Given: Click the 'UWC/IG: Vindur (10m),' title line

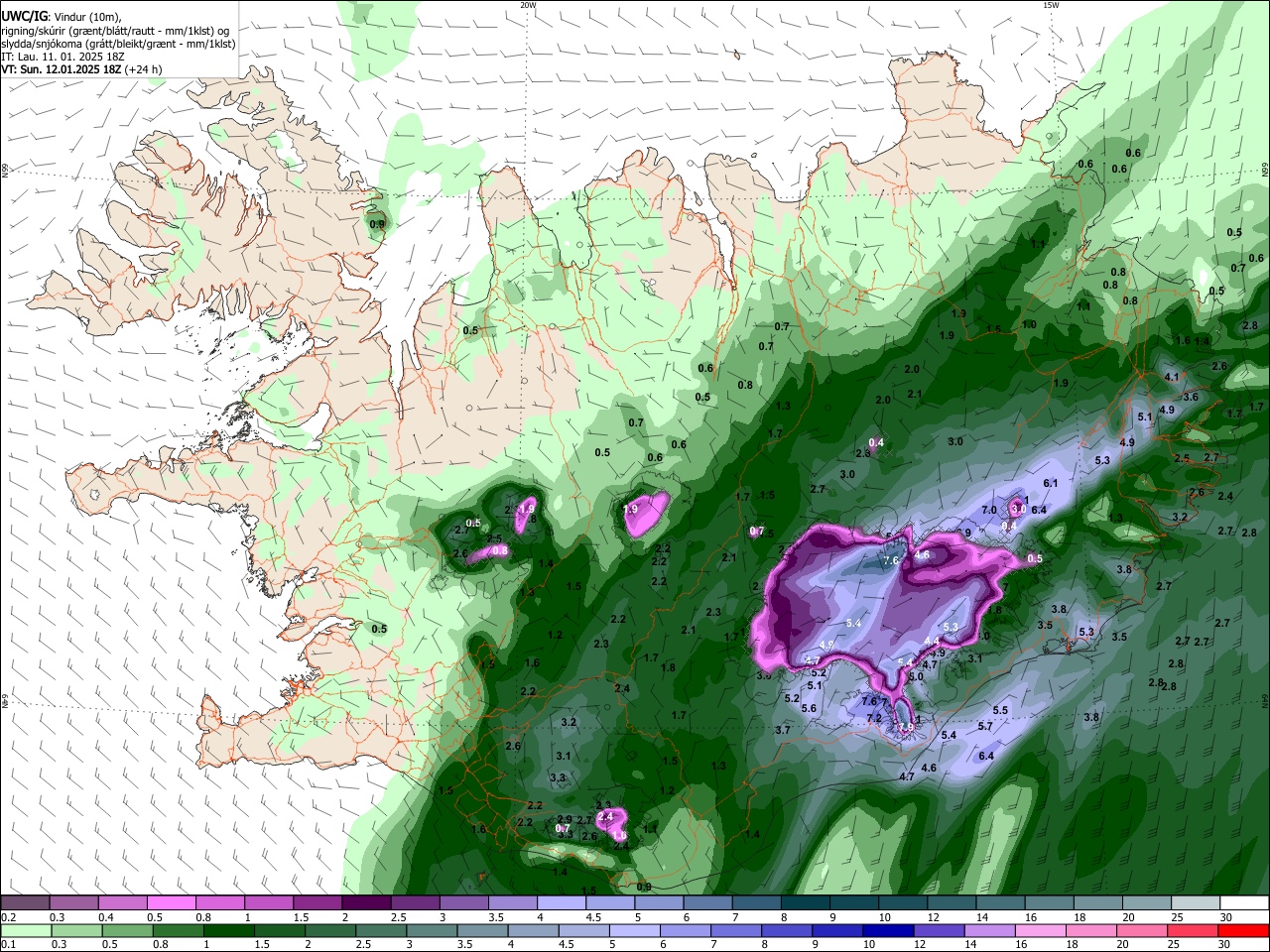Looking at the screenshot, I should [62, 17].
